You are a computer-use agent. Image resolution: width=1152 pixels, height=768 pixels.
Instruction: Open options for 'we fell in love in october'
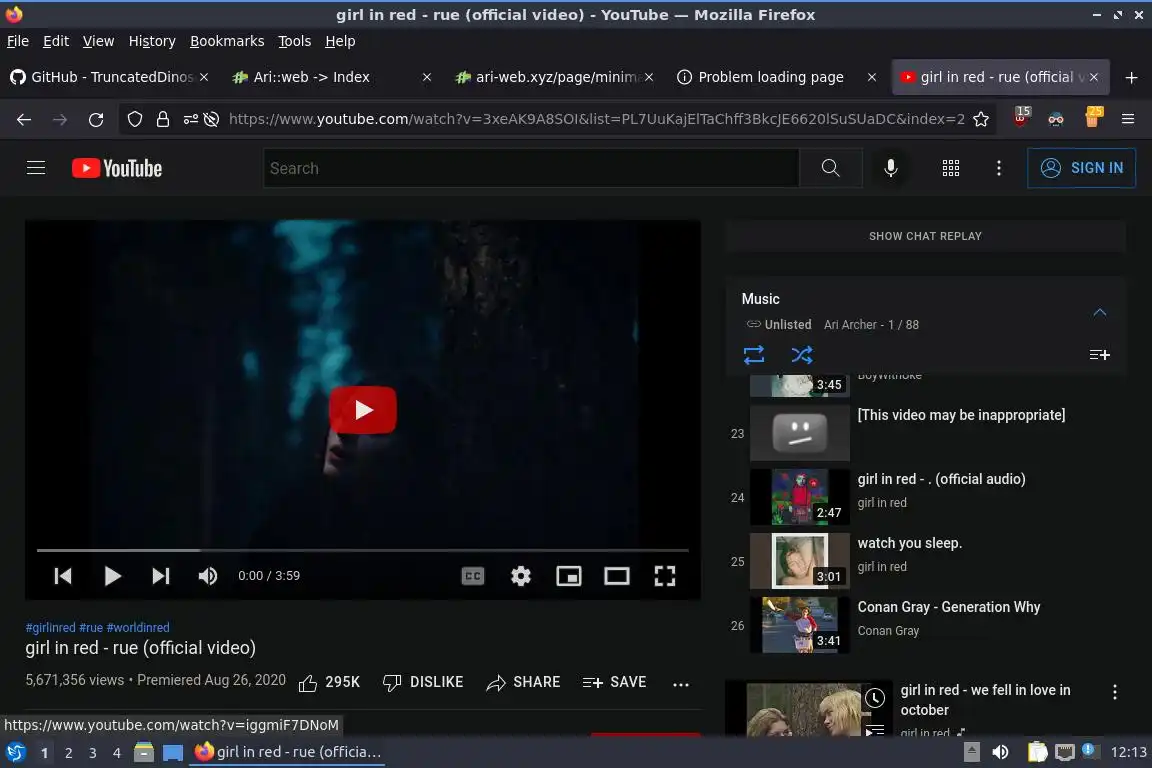coord(1115,692)
